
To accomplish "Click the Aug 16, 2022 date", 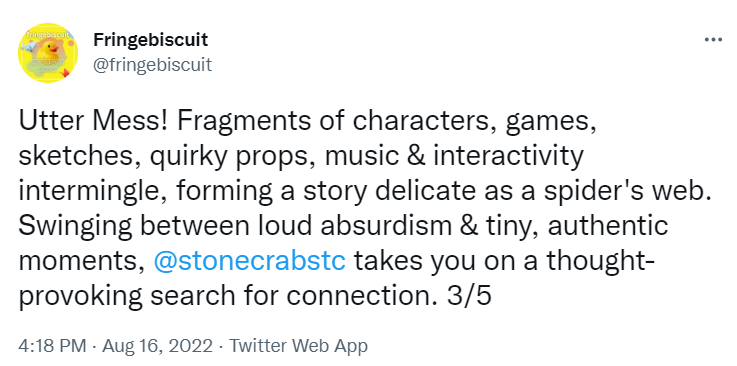I will point(157,346).
